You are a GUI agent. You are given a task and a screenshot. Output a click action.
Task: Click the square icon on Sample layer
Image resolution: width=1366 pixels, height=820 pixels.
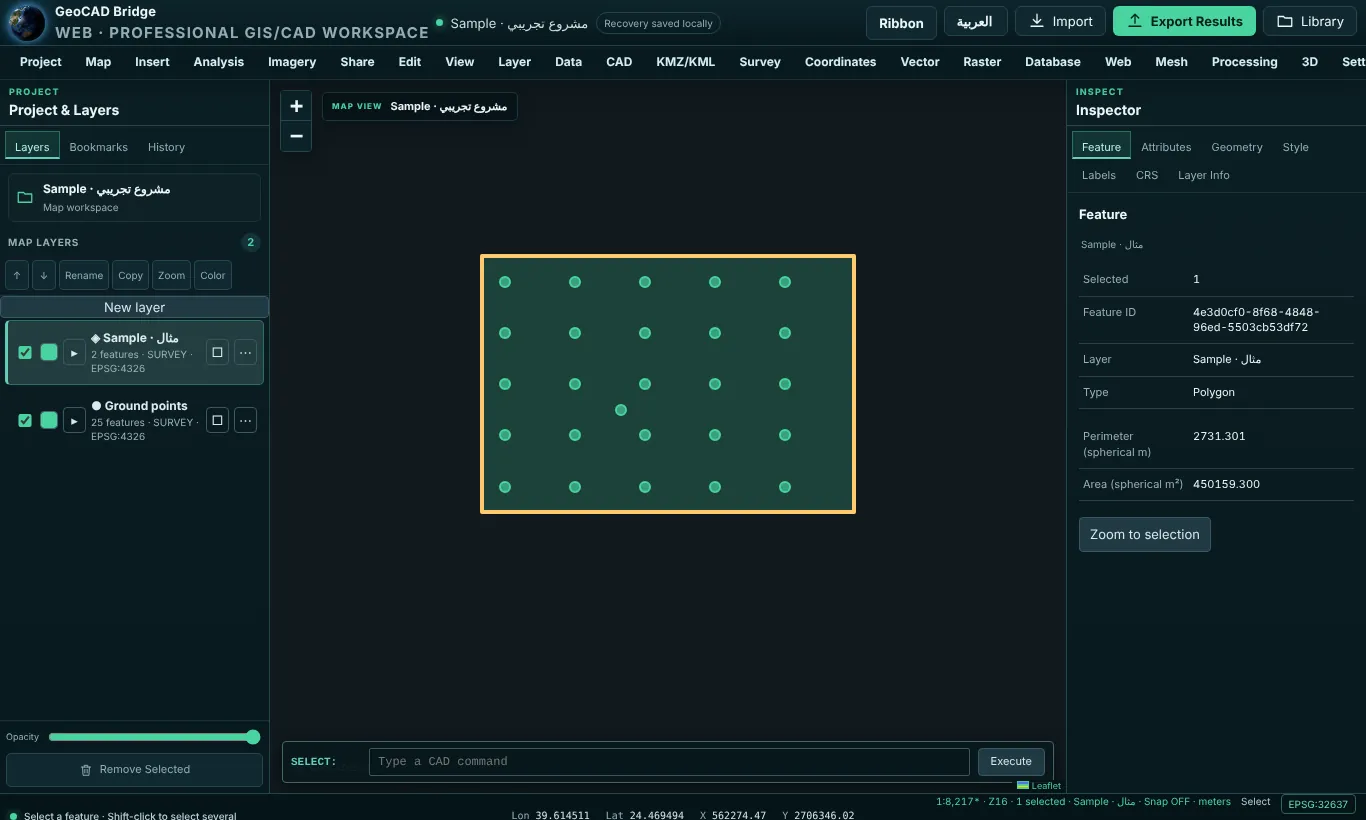[217, 352]
